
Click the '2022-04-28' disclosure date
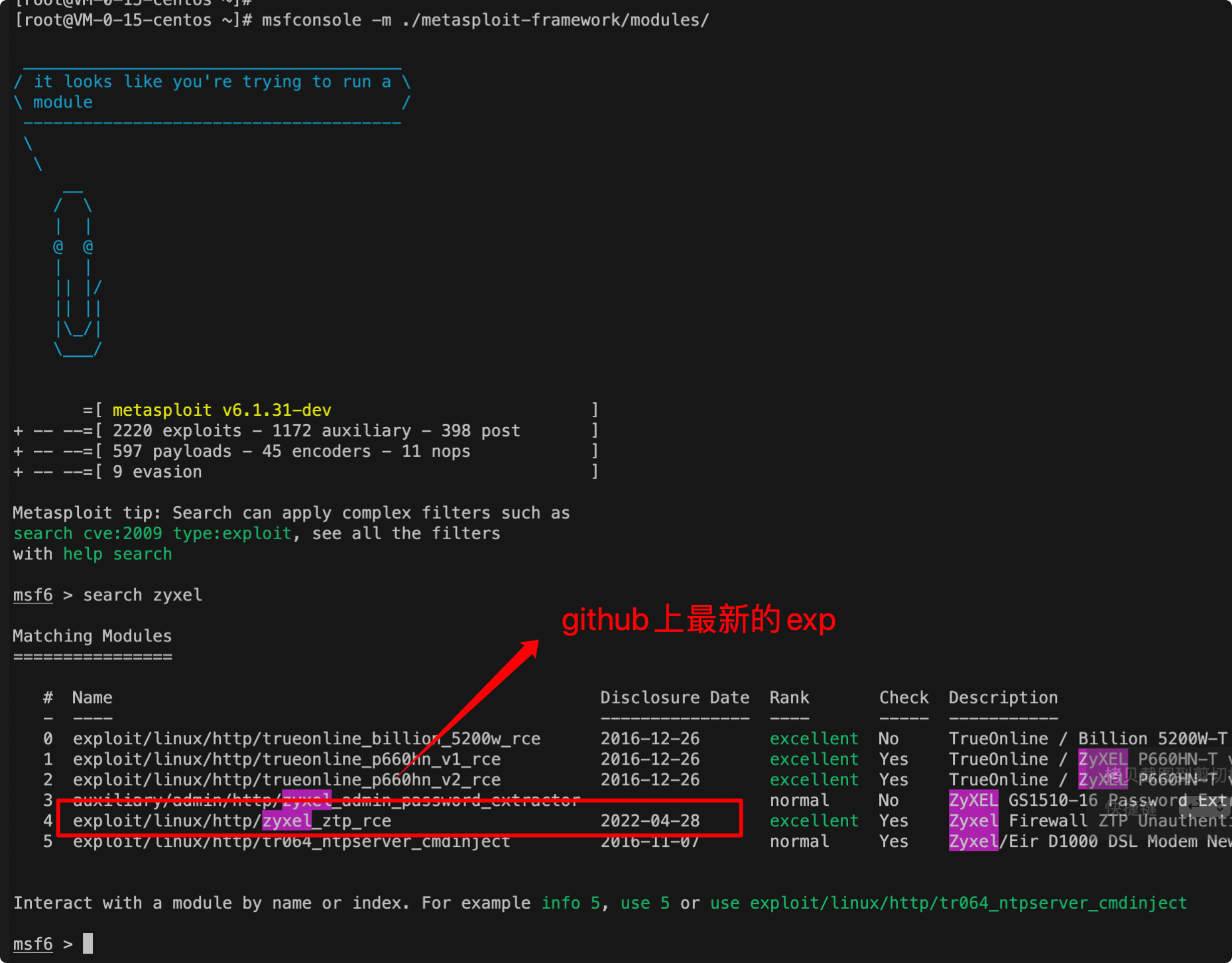(x=650, y=821)
